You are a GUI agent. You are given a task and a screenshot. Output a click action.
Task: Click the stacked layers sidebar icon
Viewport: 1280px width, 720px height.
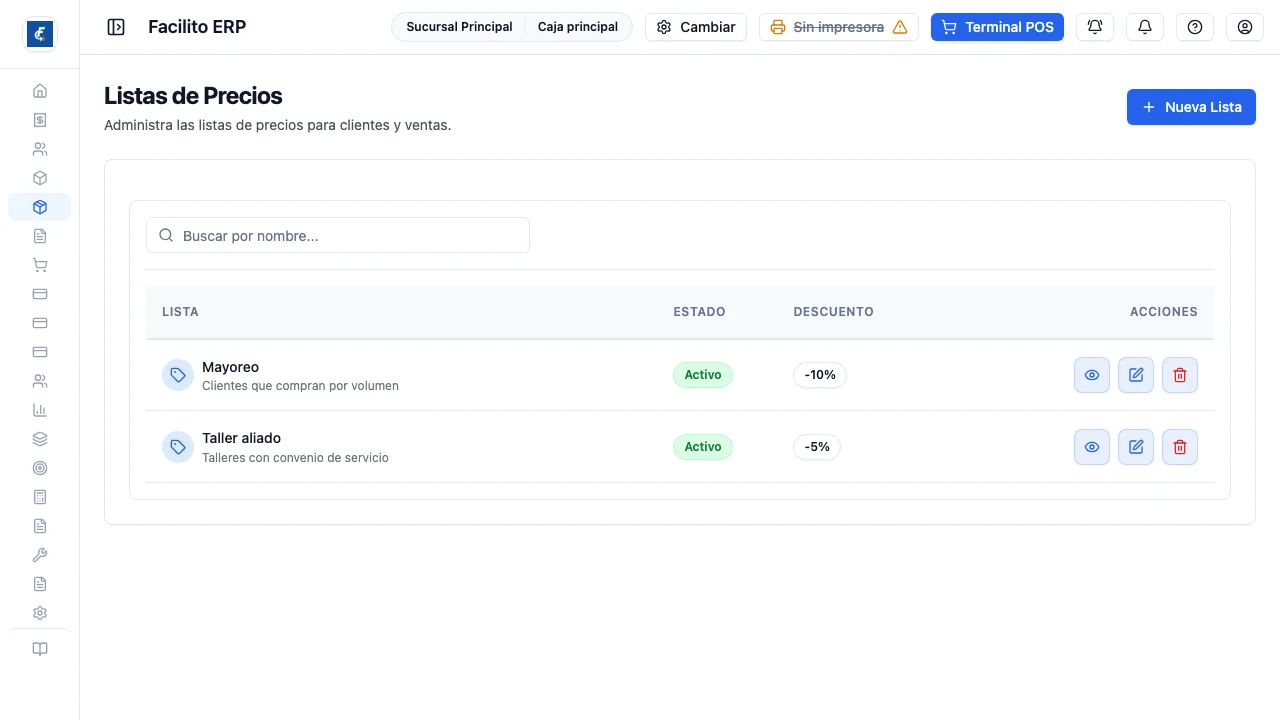coord(40,439)
